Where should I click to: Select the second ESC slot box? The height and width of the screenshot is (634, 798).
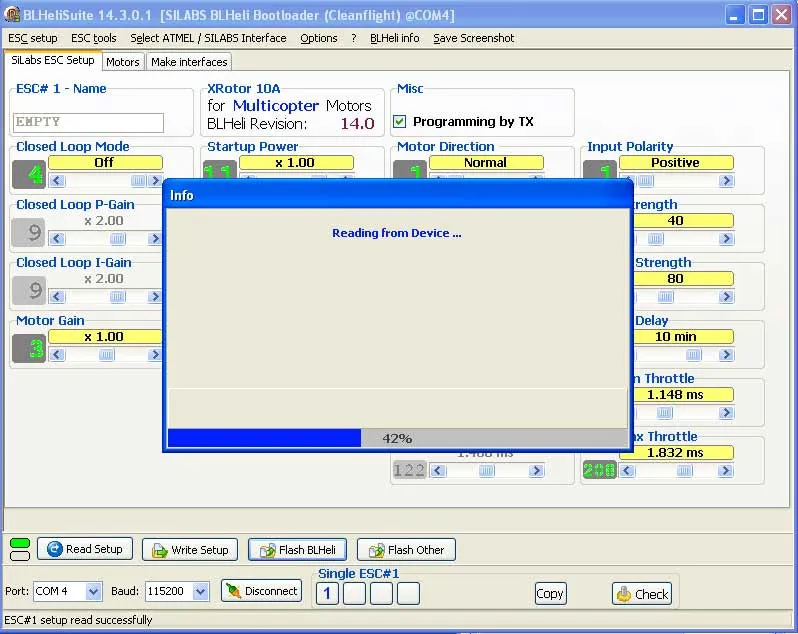point(354,594)
